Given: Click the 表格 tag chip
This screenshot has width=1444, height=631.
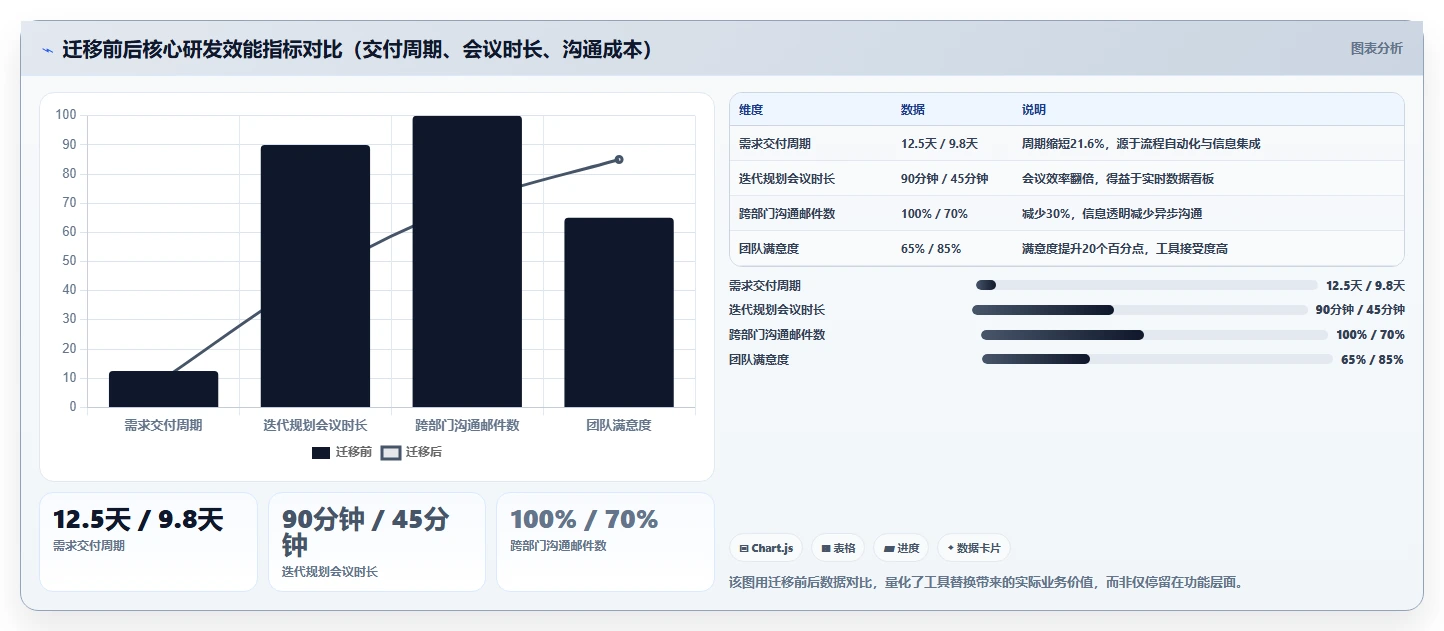Looking at the screenshot, I should point(838,548).
